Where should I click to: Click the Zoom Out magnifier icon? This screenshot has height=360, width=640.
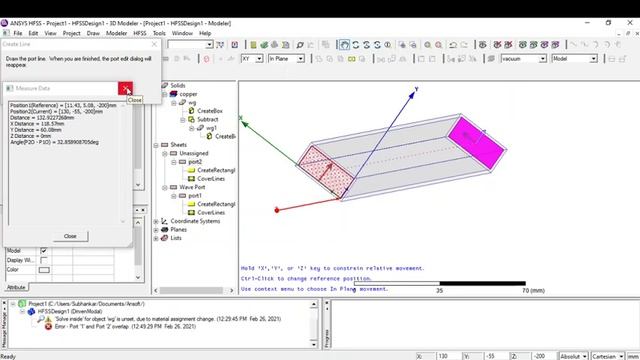point(438,44)
